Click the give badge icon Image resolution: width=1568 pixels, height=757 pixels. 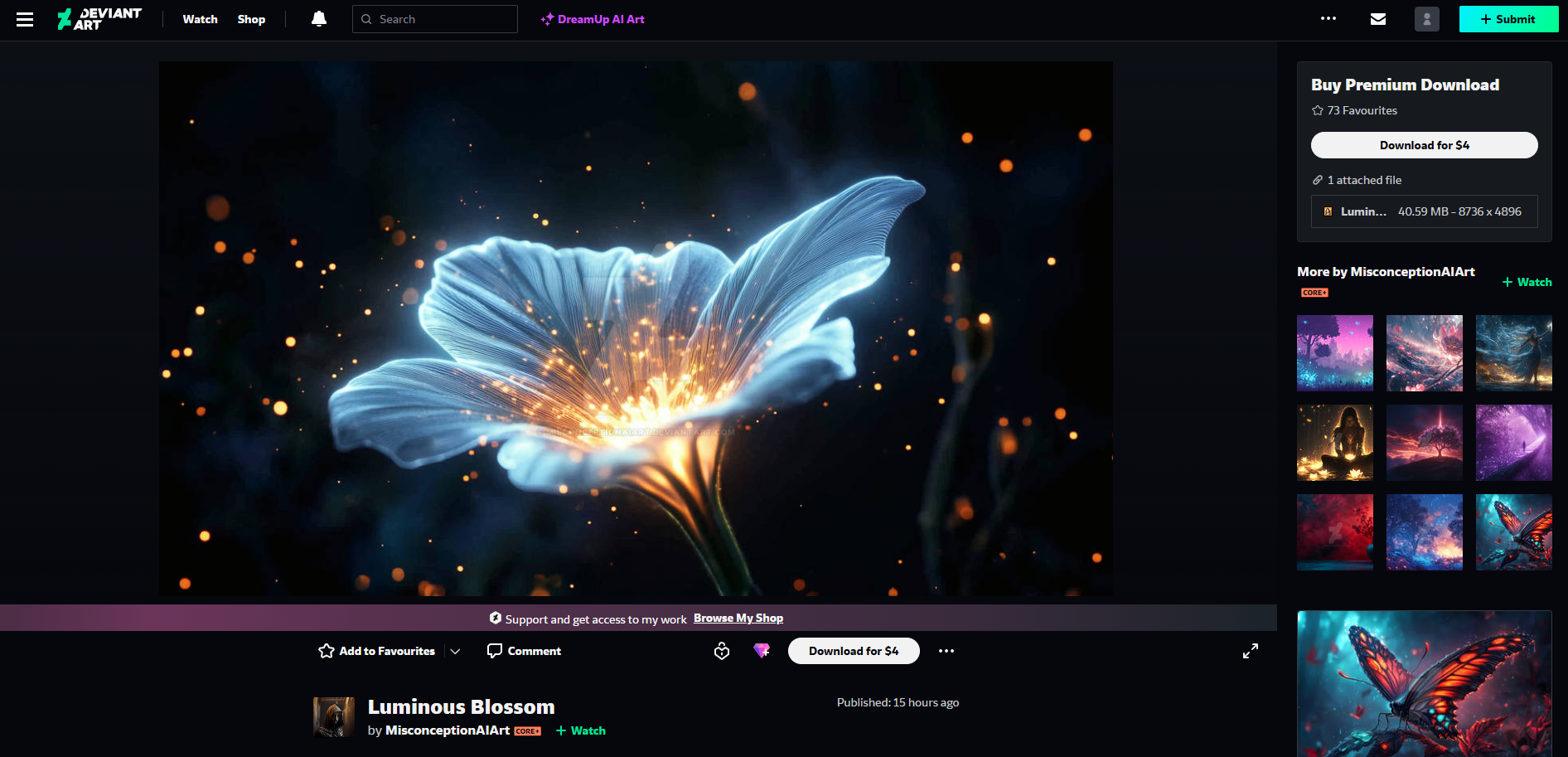(722, 651)
